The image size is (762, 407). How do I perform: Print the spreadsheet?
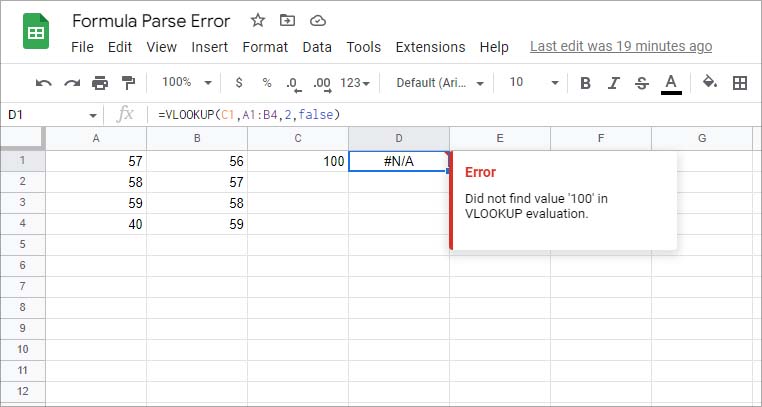coord(100,83)
